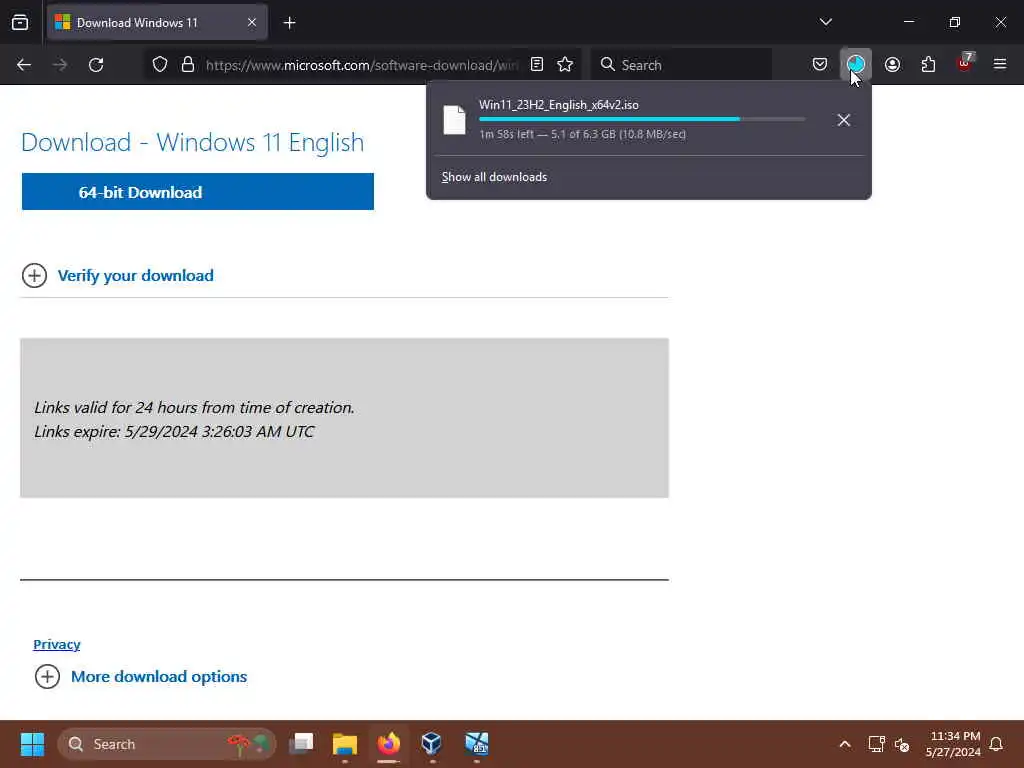Go forward one page
The width and height of the screenshot is (1024, 768).
(59, 65)
